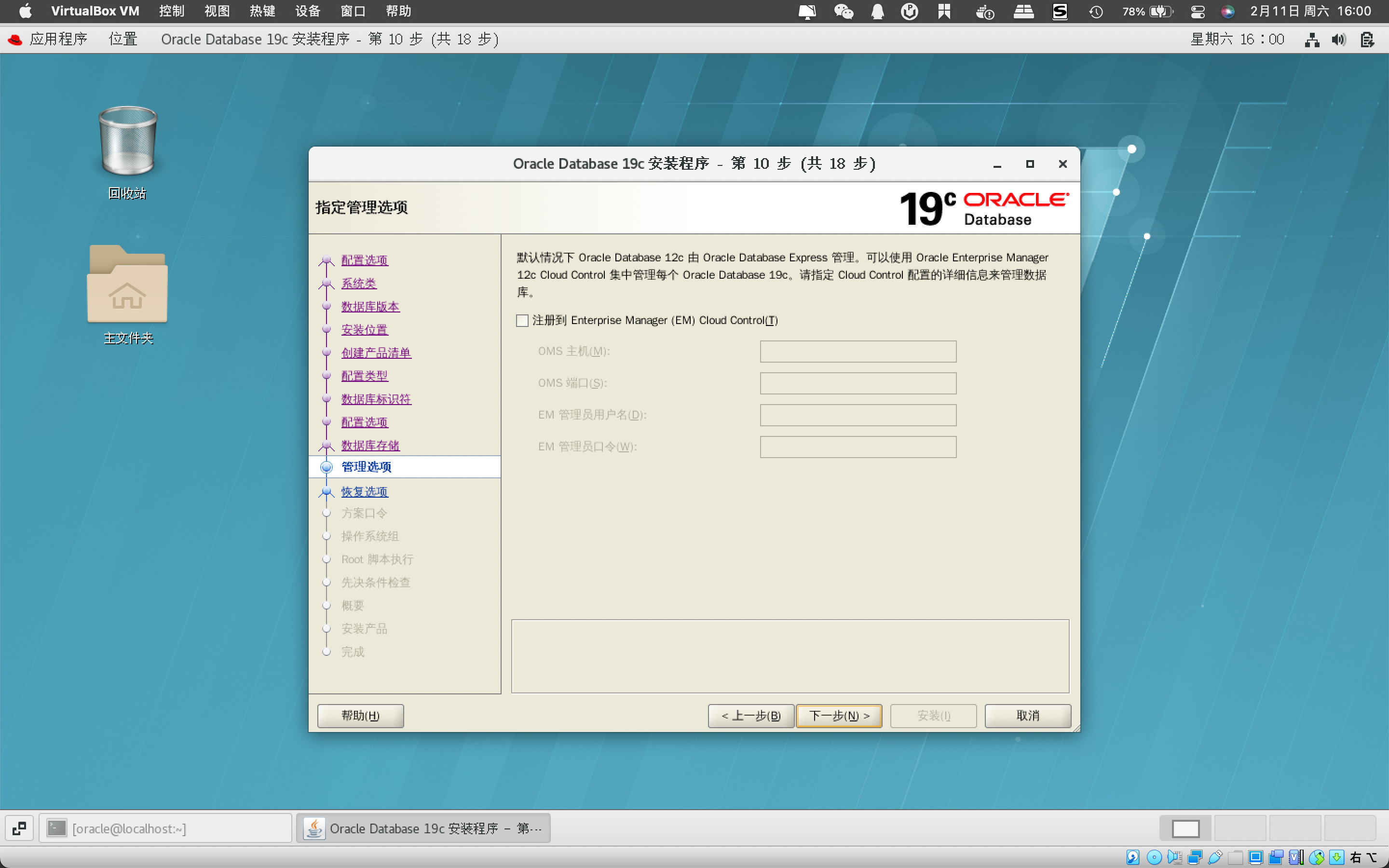Open the 应用程序 menu in guest panel
Viewport: 1389px width, 868px height.
click(x=58, y=39)
